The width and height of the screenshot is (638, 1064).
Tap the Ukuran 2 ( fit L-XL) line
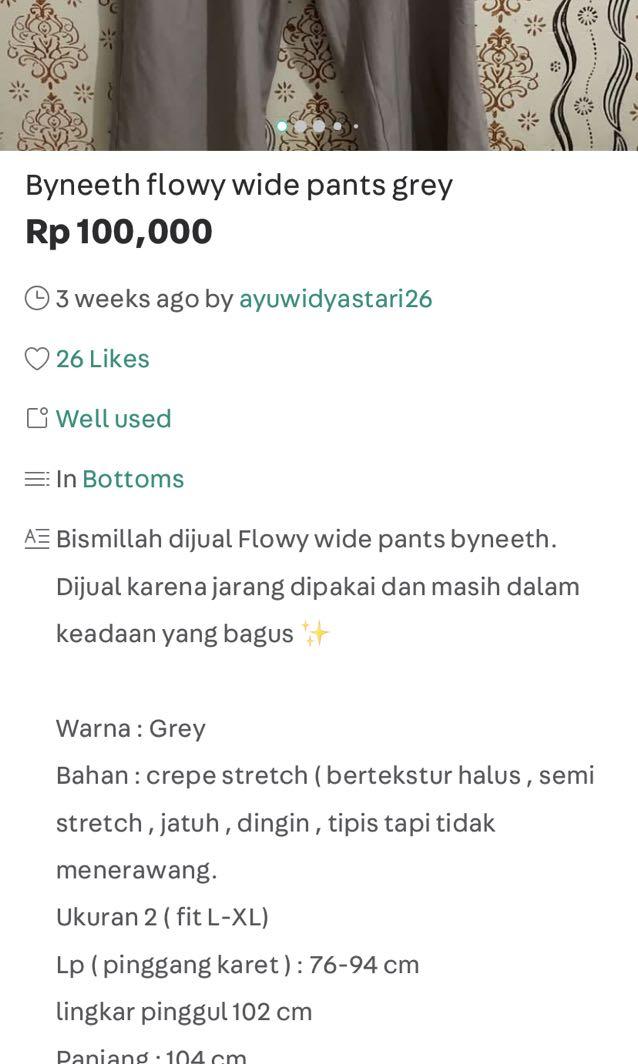pos(162,917)
